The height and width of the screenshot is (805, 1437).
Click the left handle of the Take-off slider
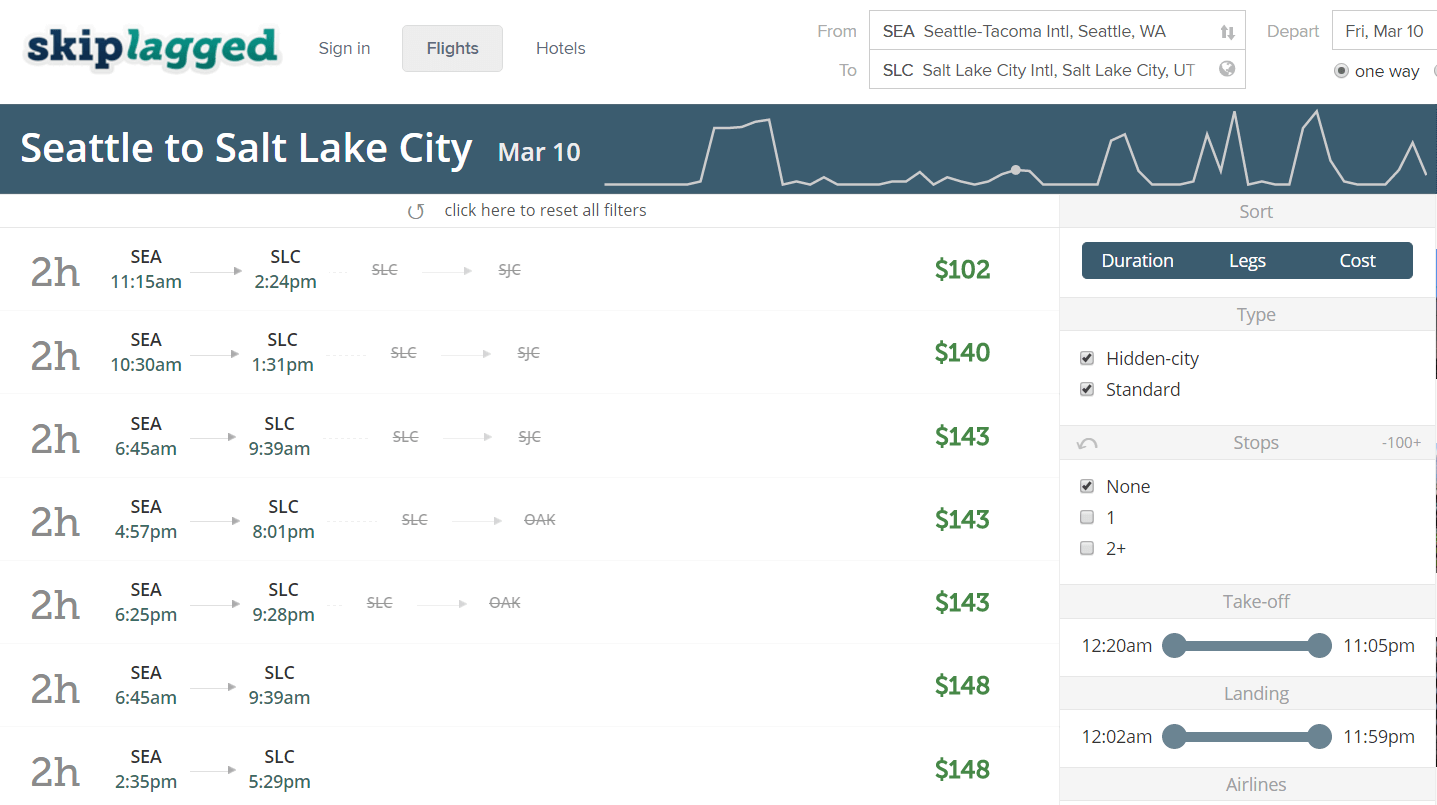point(1174,645)
